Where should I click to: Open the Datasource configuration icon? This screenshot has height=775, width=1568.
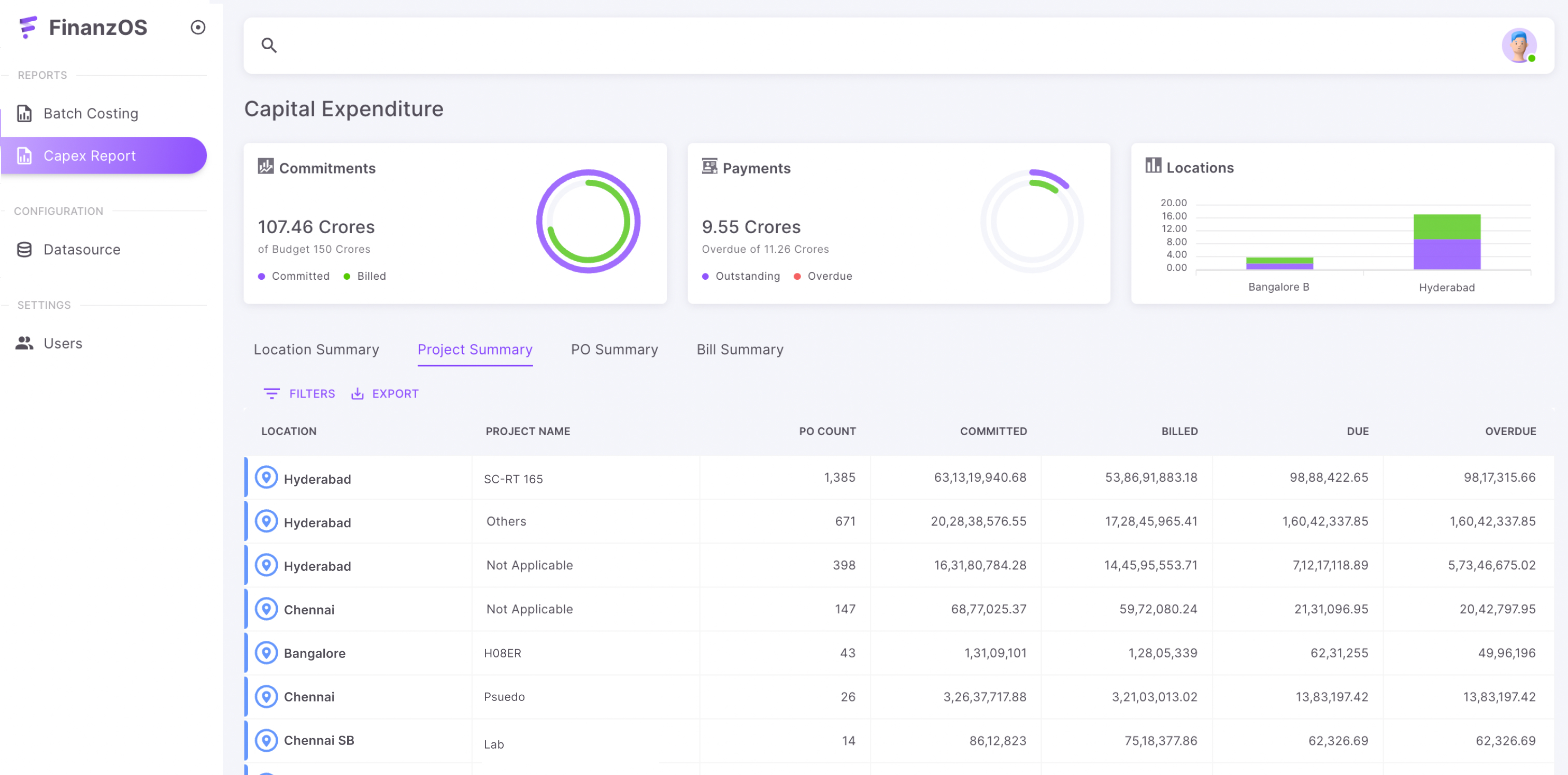point(24,249)
